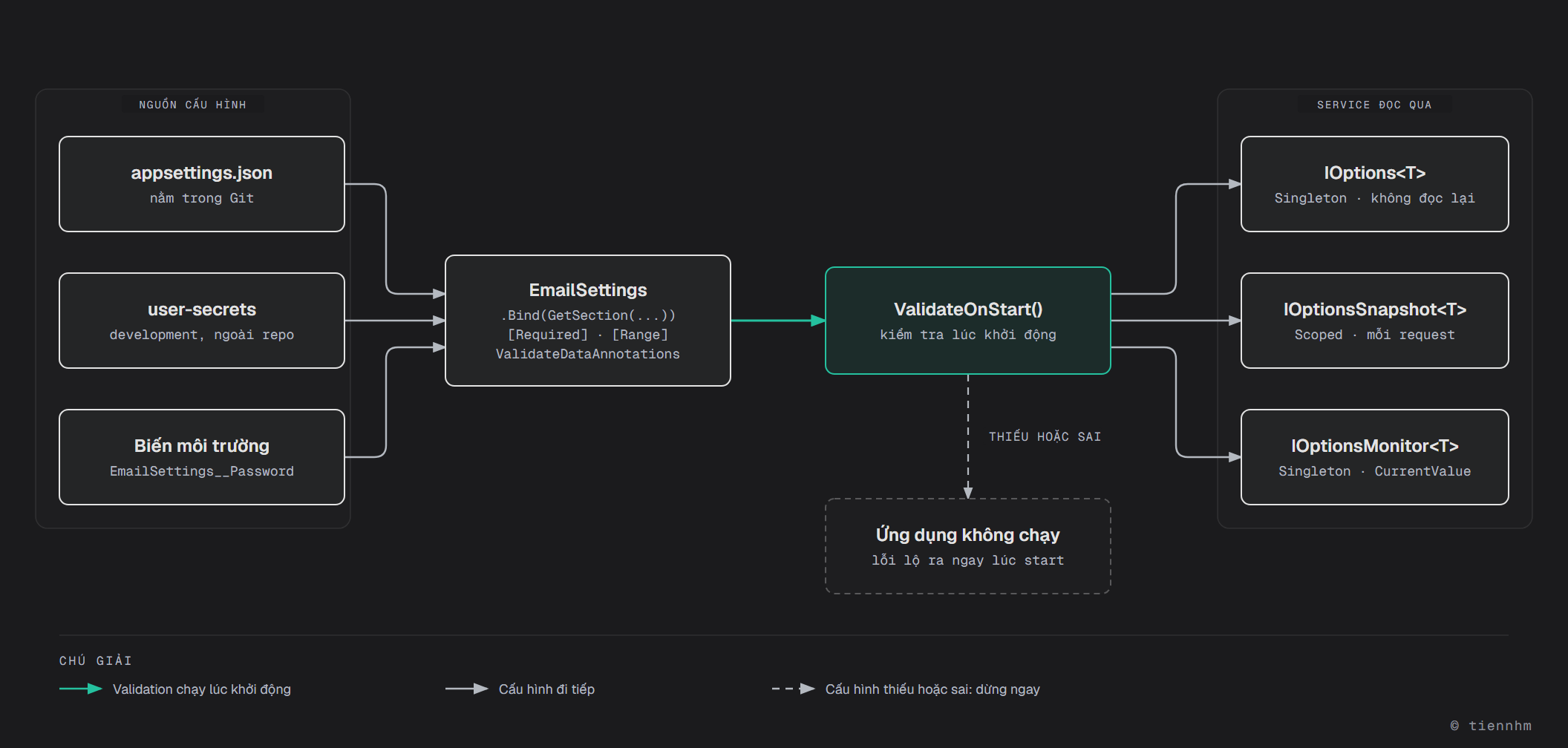This screenshot has height=748, width=1568.
Task: Select the IOptionsSnapshot<T> box
Action: pyautogui.click(x=1375, y=321)
